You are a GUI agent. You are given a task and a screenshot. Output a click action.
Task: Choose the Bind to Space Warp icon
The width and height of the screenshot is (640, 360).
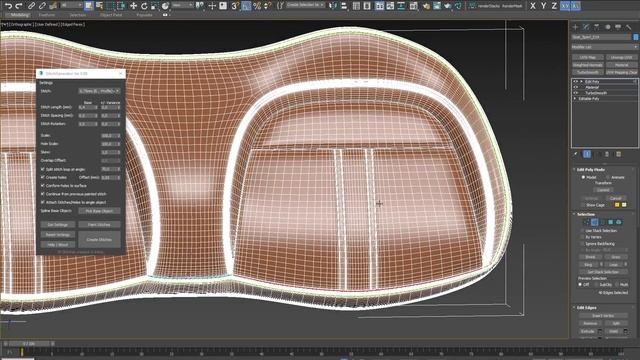53,6
